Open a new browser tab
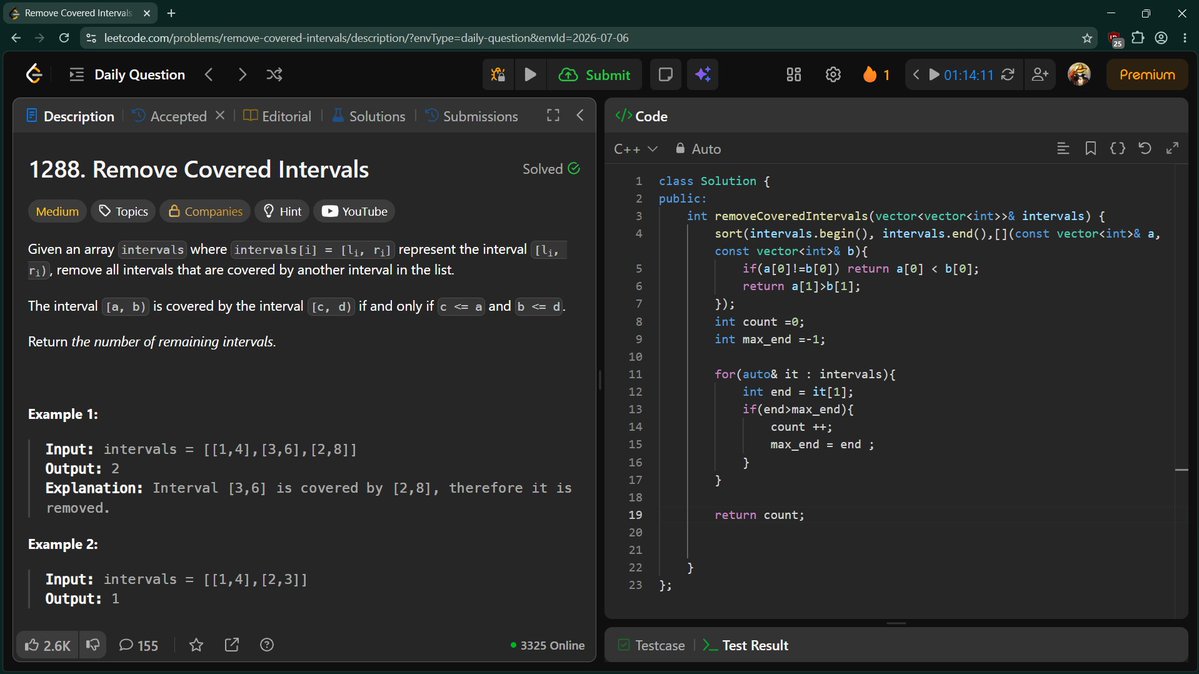Screen dimensions: 1199x674 tap(171, 13)
